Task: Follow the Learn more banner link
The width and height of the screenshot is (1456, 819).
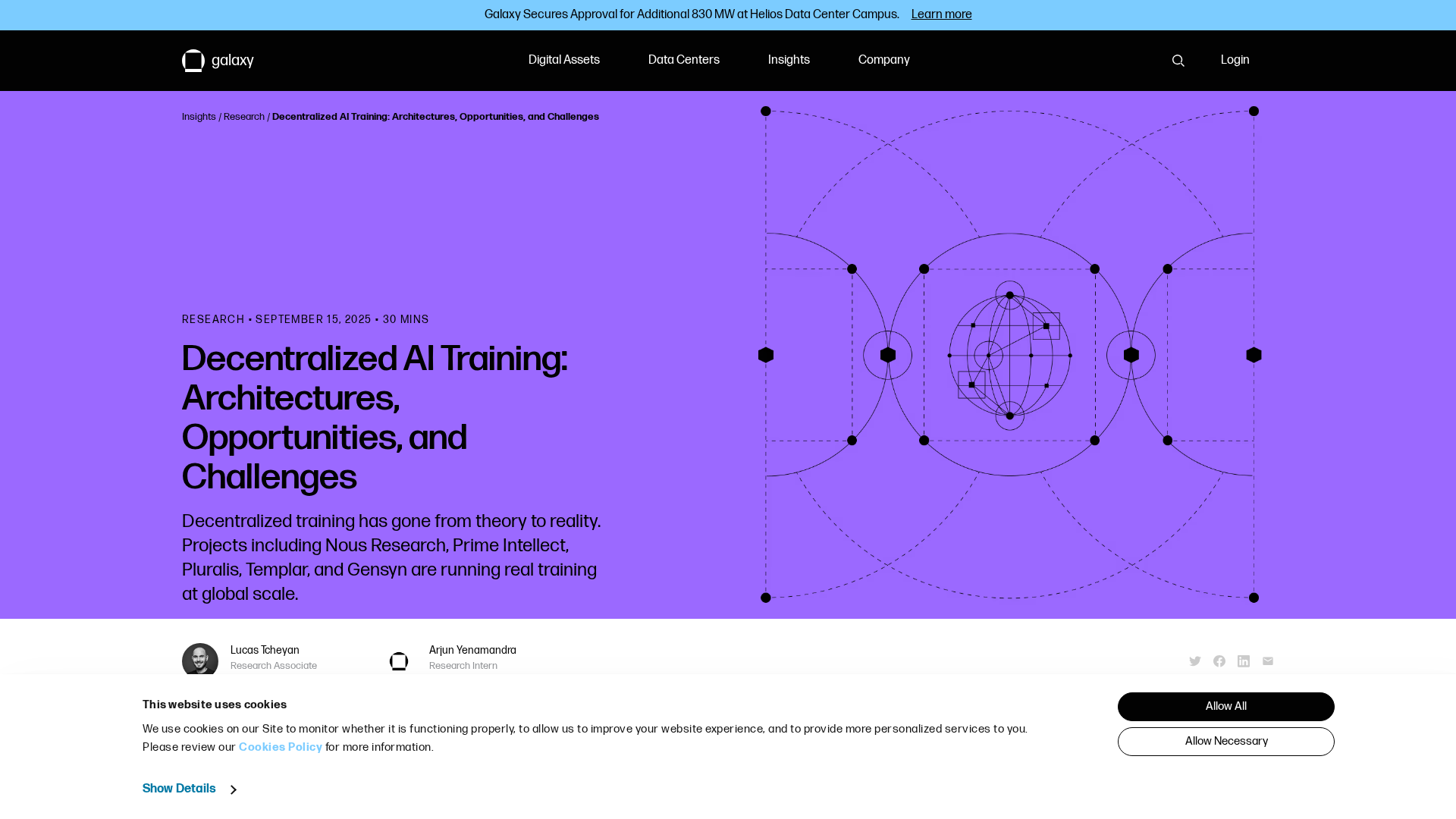Action: [x=941, y=14]
